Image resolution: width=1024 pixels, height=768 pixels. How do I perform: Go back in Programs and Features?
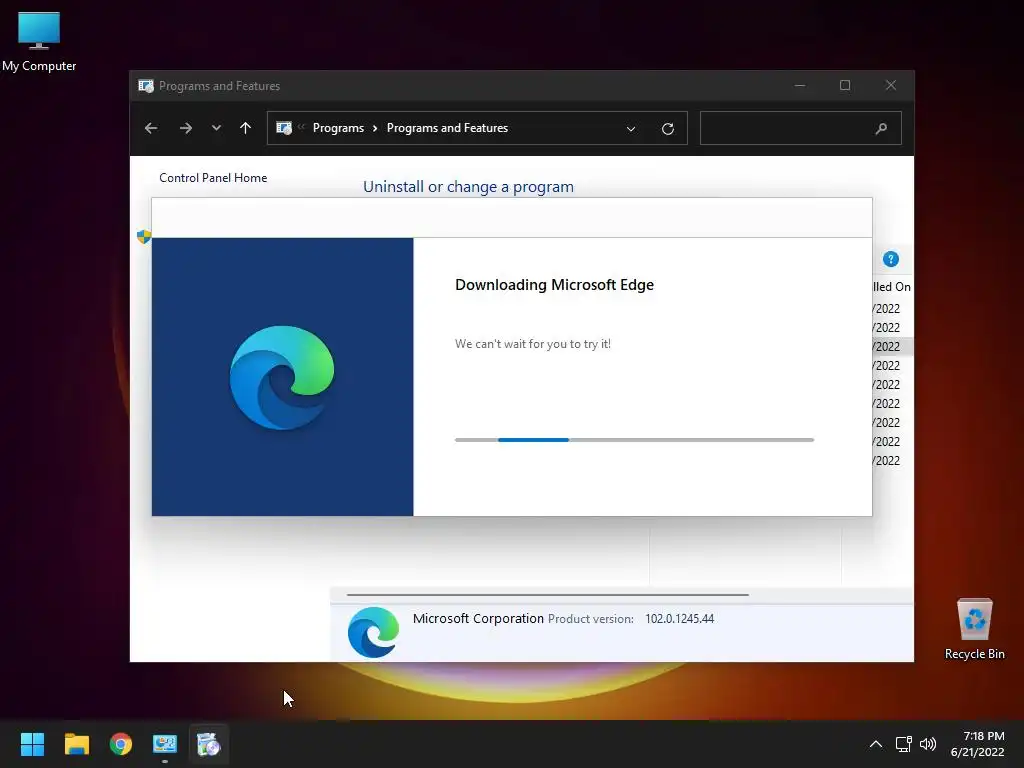click(151, 128)
